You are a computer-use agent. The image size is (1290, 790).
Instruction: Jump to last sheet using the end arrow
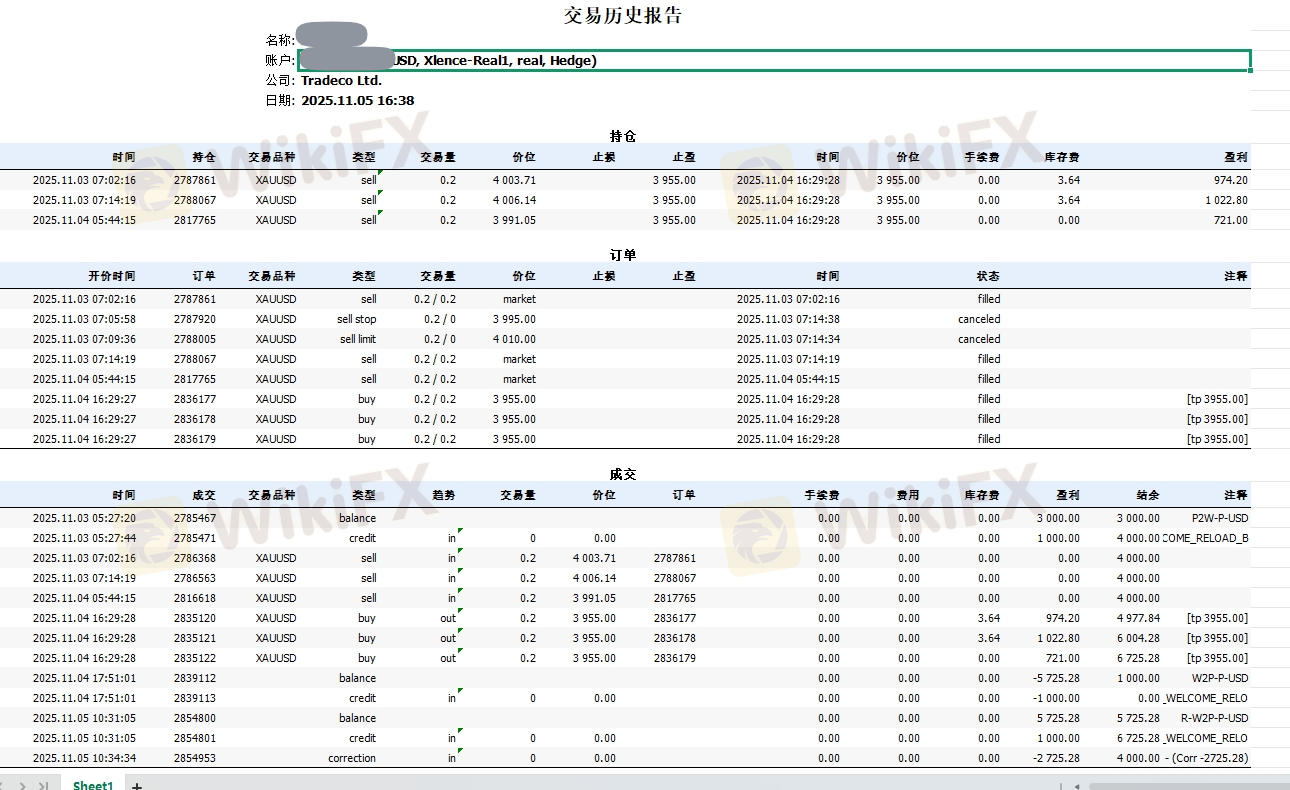click(43, 785)
